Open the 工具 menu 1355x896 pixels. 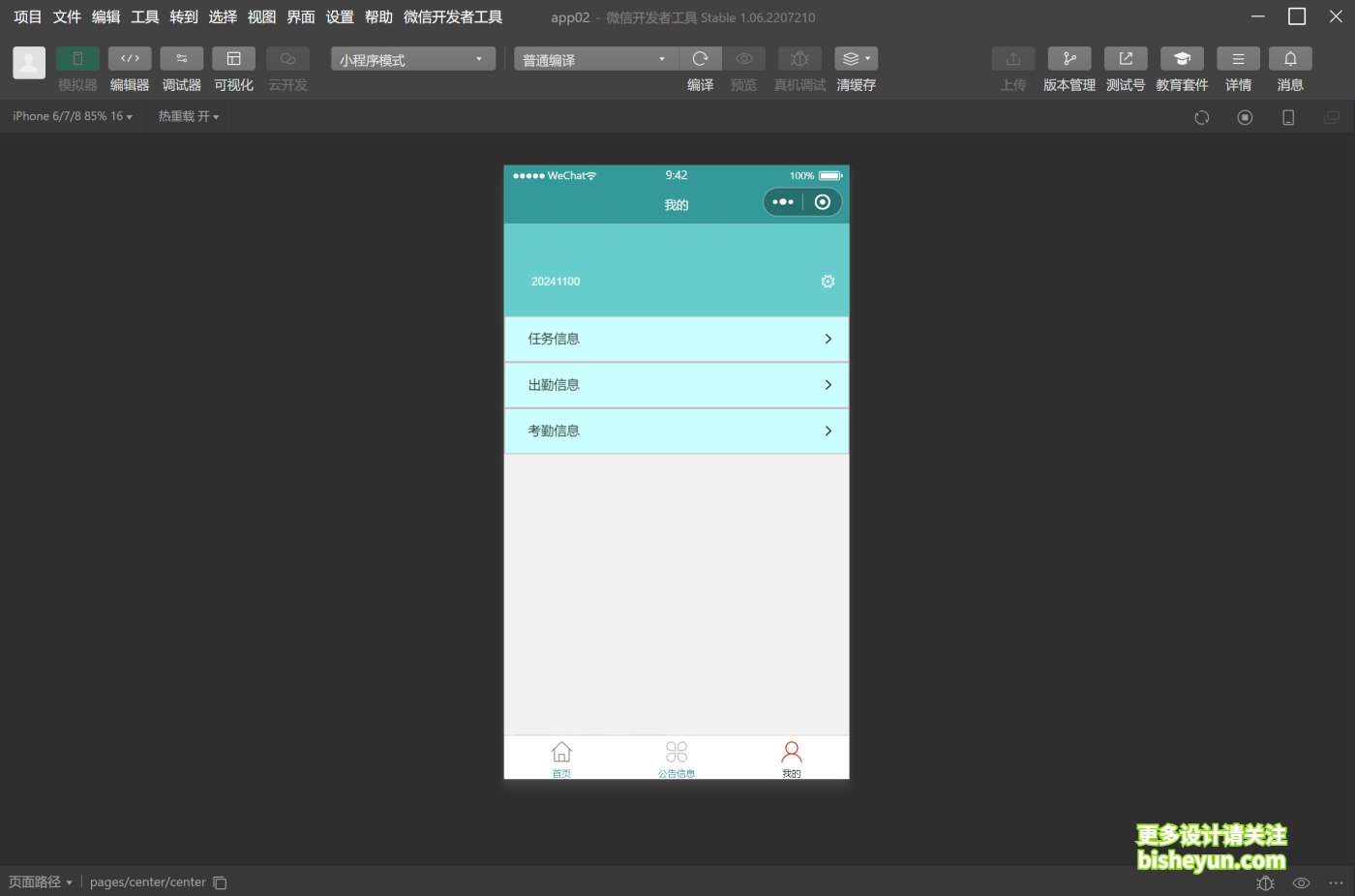(145, 17)
